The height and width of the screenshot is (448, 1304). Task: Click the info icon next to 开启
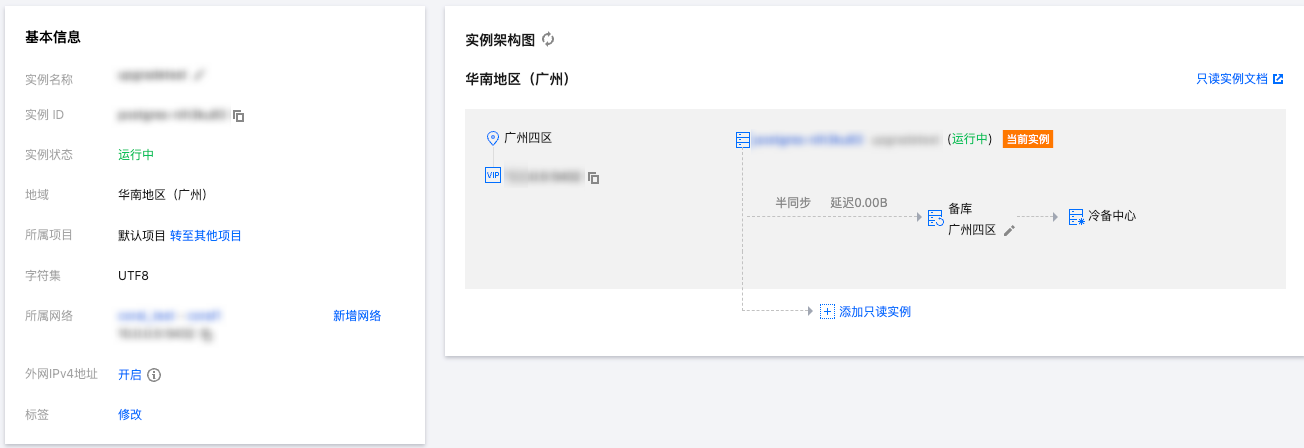point(154,375)
